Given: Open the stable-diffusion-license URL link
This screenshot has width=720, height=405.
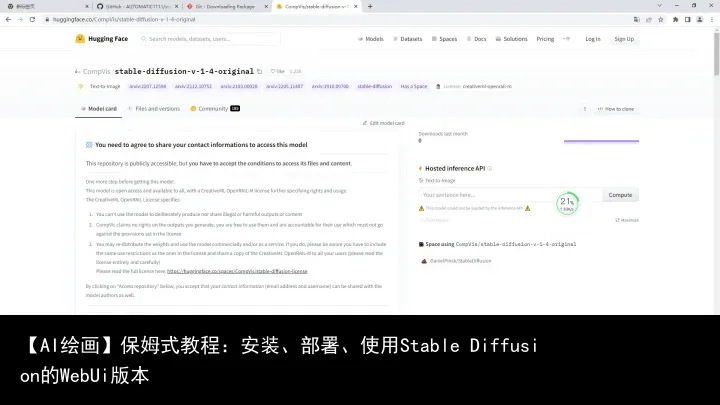Looking at the screenshot, I should pos(237,271).
